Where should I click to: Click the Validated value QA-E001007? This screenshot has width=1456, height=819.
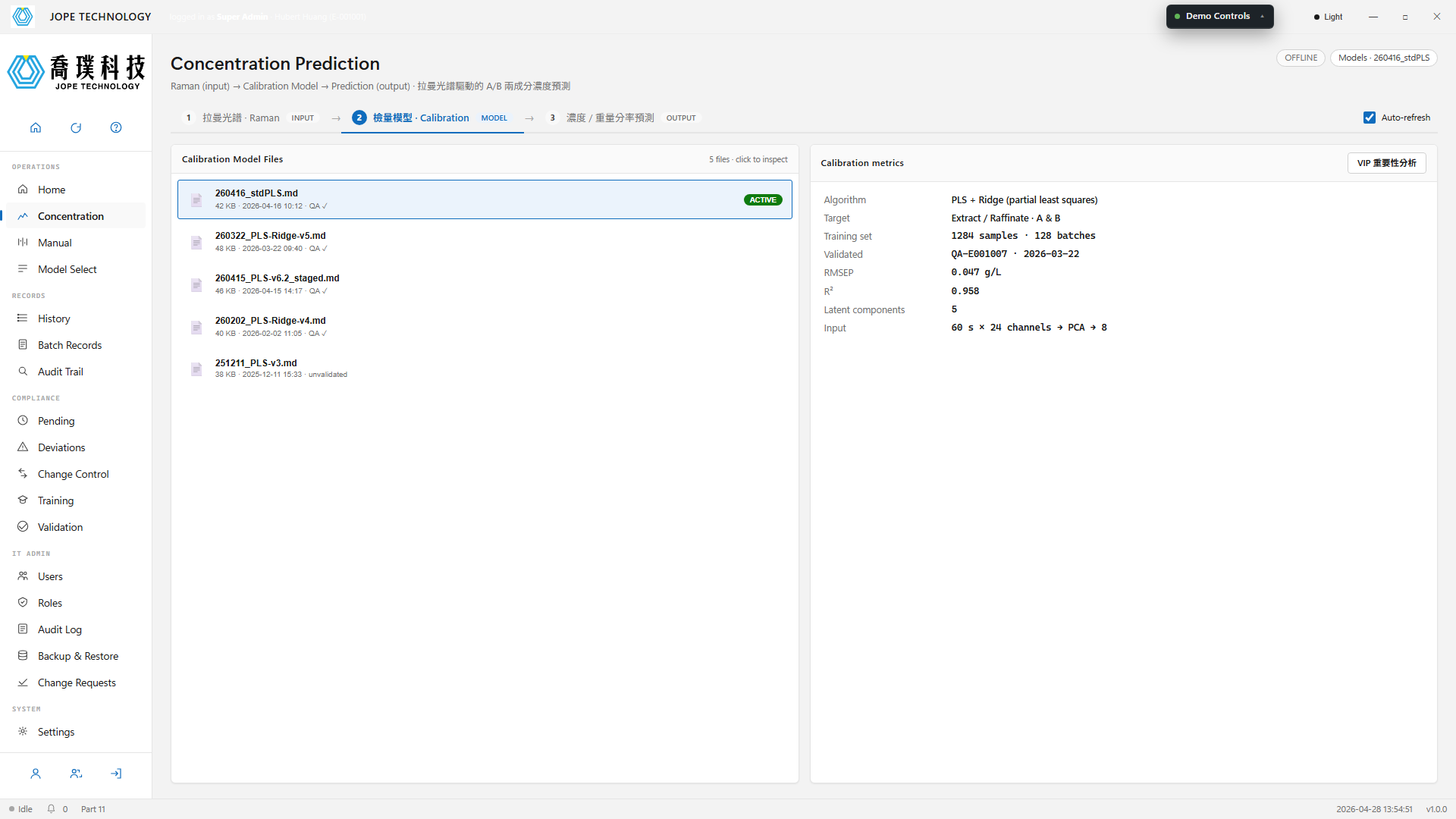click(979, 254)
